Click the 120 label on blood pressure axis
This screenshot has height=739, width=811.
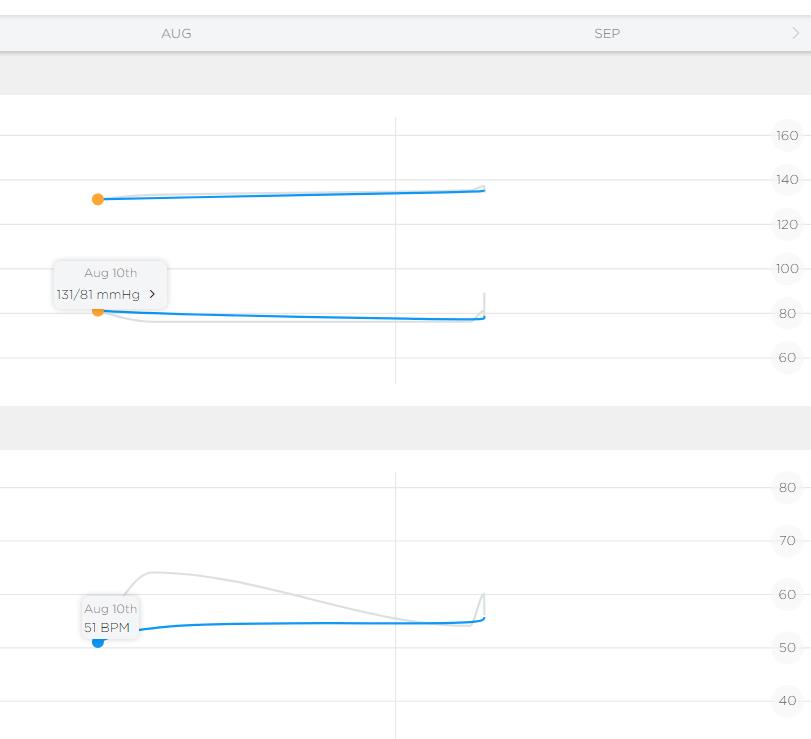787,224
